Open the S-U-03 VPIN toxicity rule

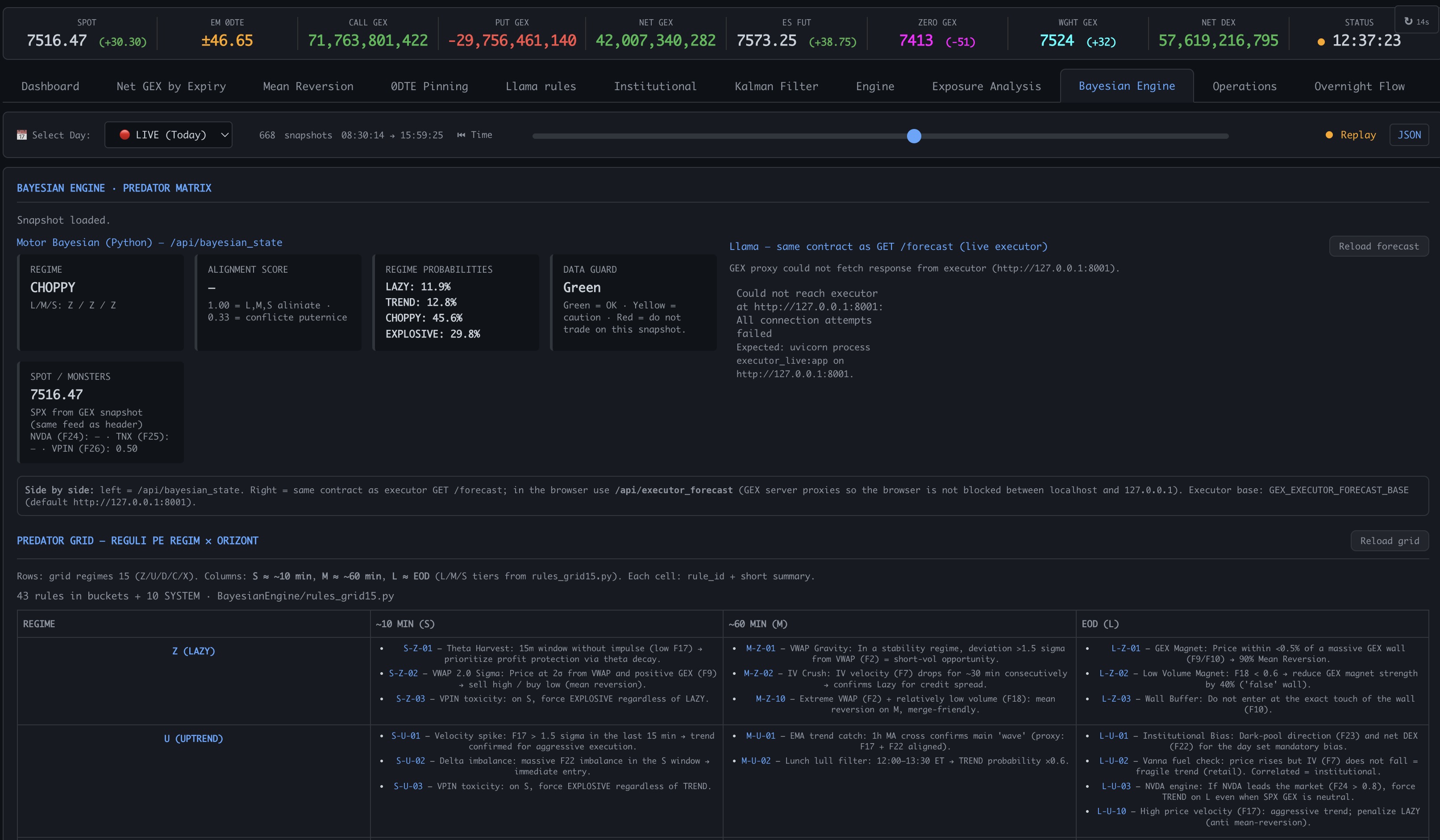coord(408,786)
